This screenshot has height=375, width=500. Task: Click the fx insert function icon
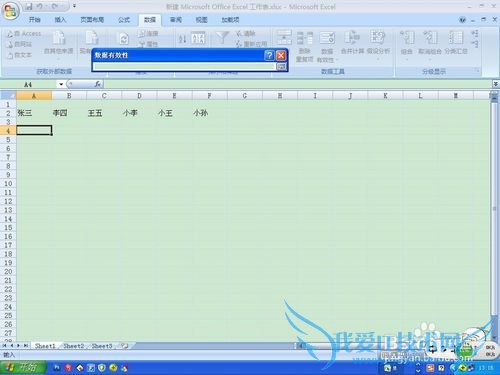(98, 84)
